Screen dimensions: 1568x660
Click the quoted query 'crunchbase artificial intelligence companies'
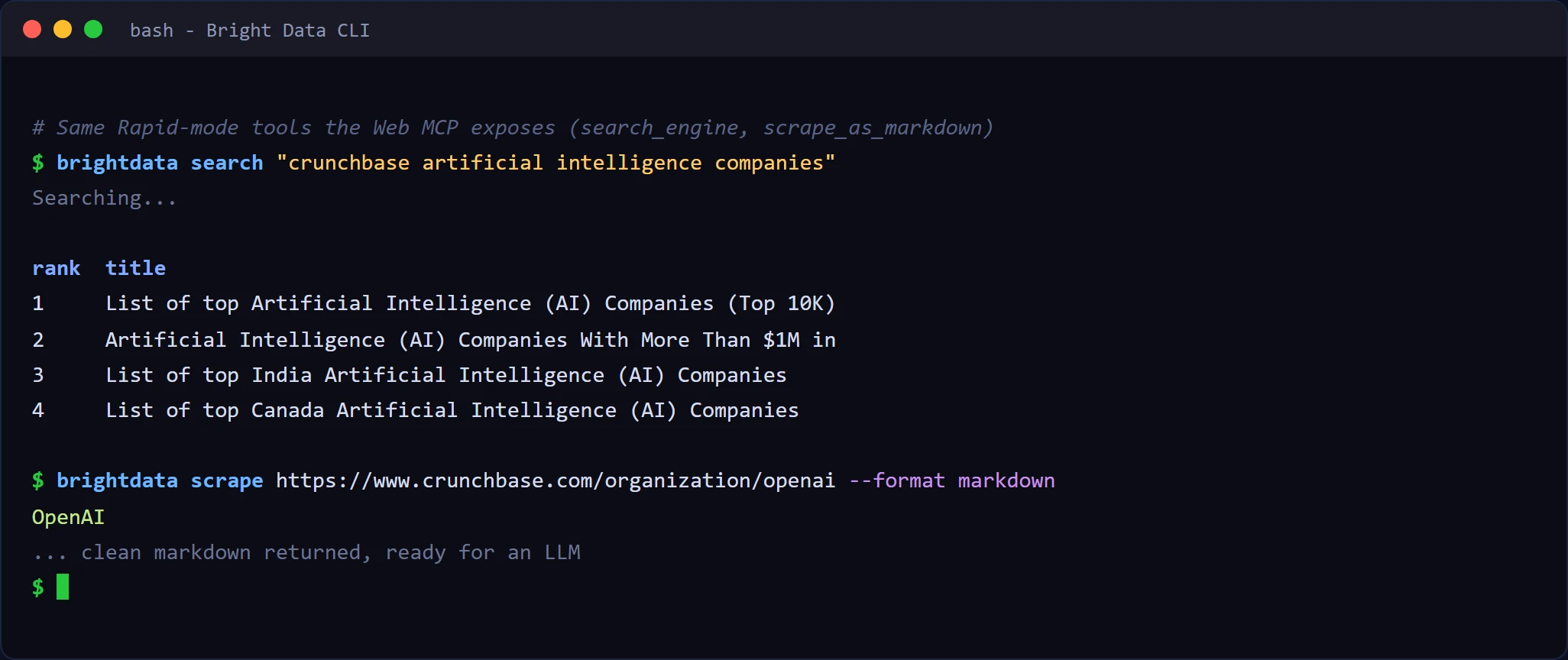pyautogui.click(x=556, y=163)
